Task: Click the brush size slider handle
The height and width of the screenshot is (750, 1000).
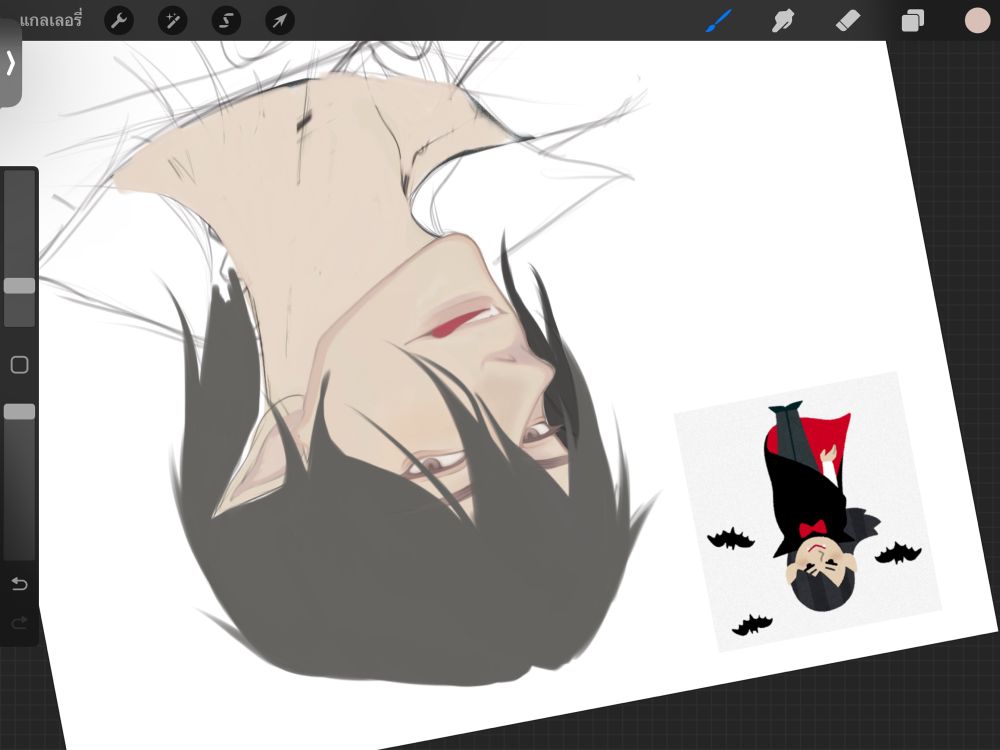Action: coord(20,286)
